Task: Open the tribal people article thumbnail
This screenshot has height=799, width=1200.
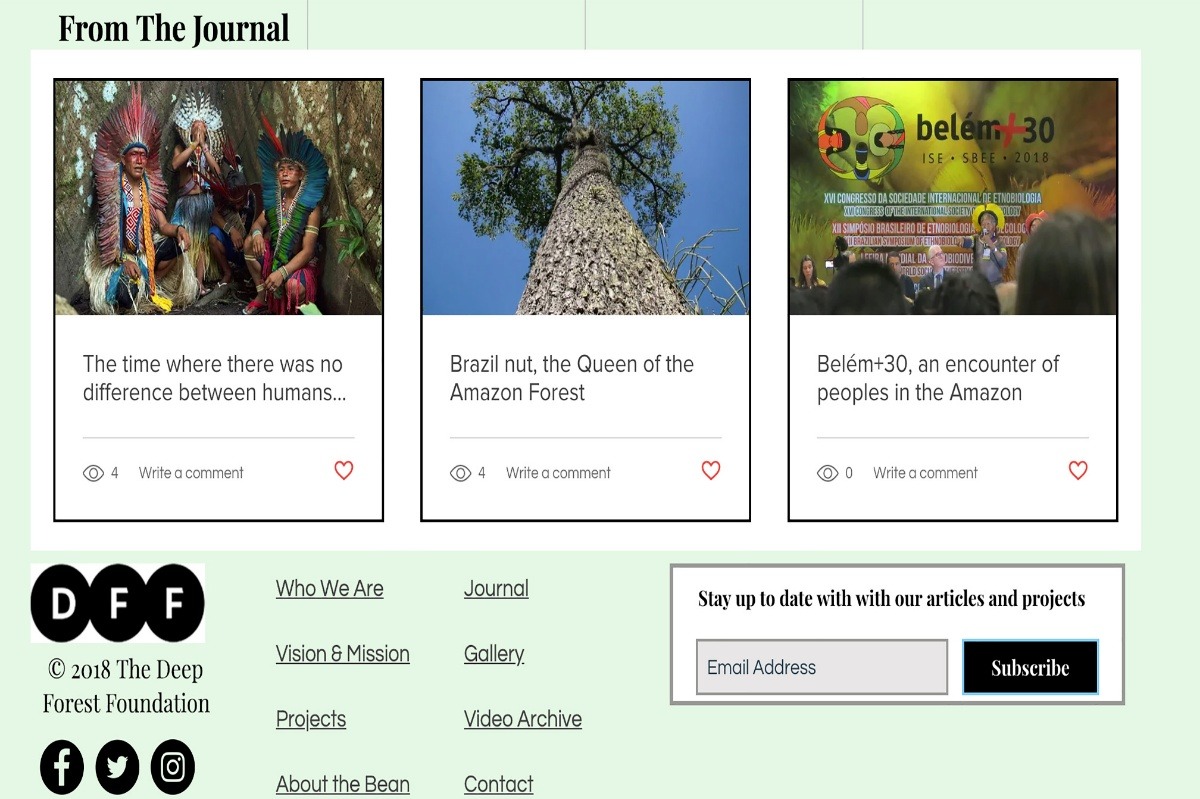Action: (219, 198)
